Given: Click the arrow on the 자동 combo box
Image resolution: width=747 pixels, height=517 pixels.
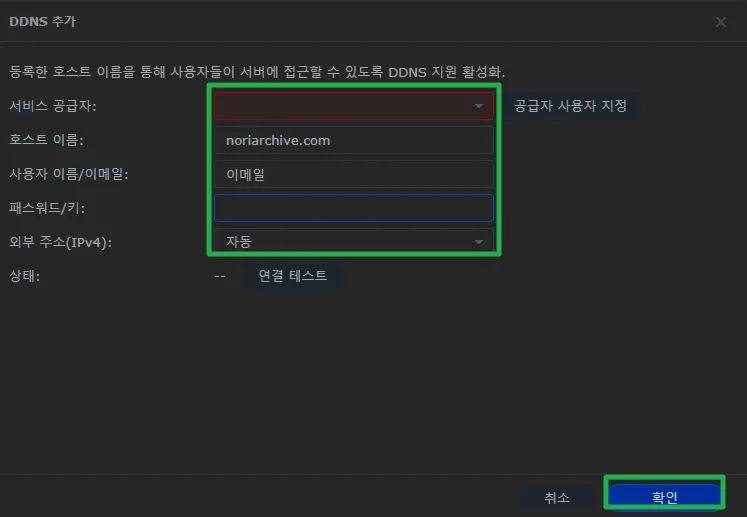Looking at the screenshot, I should (x=478, y=242).
